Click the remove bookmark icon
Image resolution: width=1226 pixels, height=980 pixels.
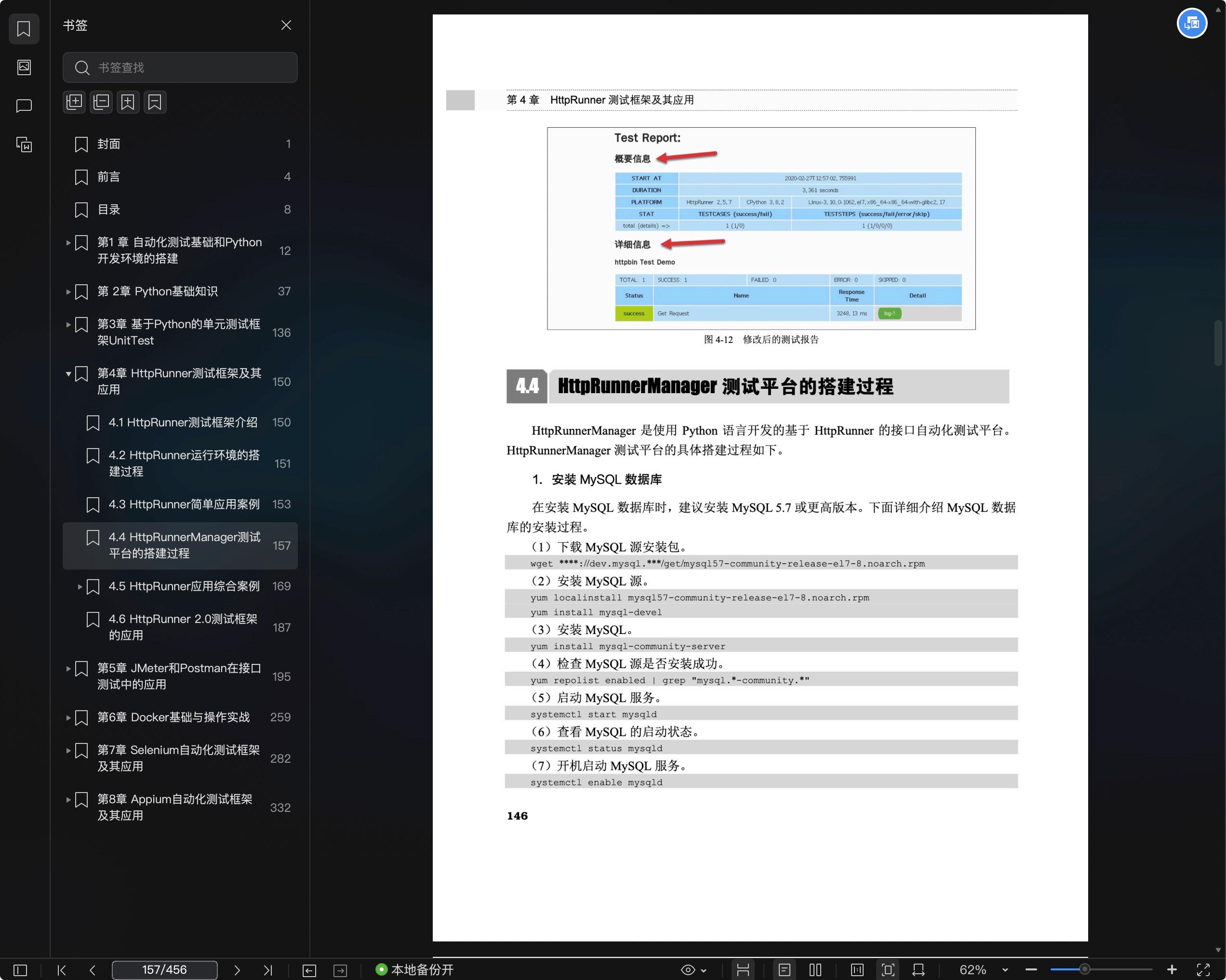[155, 102]
